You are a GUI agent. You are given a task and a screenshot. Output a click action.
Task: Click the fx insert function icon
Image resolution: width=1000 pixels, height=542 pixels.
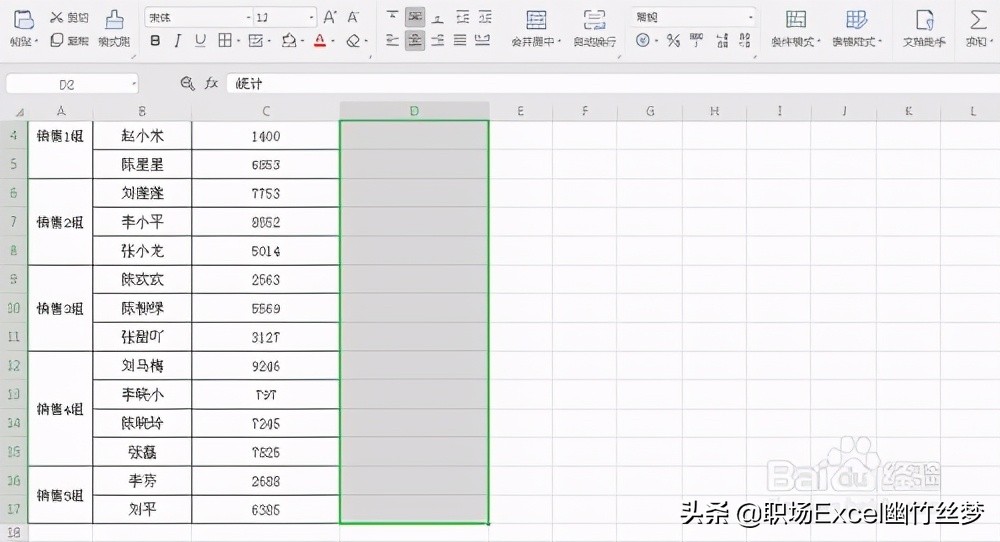(x=211, y=83)
